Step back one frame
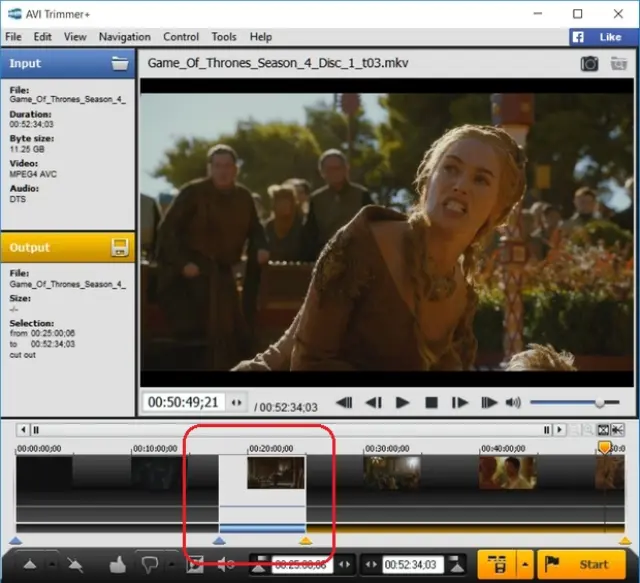Screen dimensions: 640x583 (x=373, y=403)
